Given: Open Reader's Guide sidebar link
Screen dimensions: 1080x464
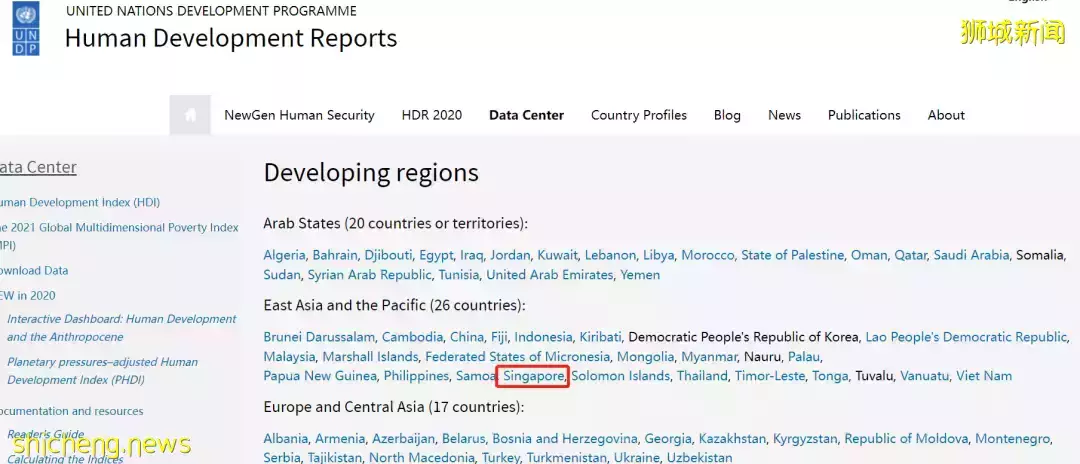Looking at the screenshot, I should [45, 434].
